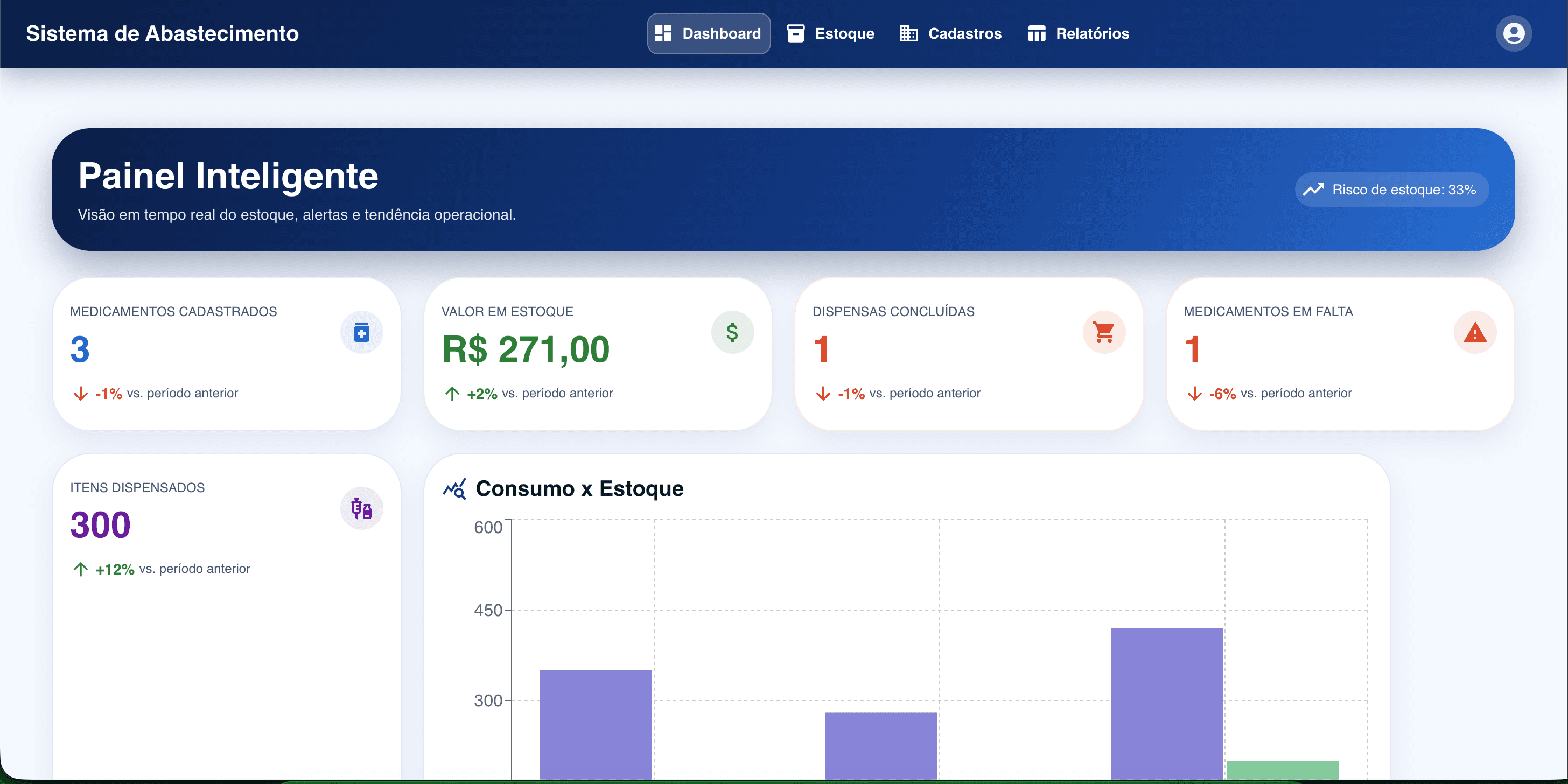Viewport: 1568px width, 784px height.
Task: Click the first purple bar in Consumo x Estoque
Action: [x=596, y=723]
